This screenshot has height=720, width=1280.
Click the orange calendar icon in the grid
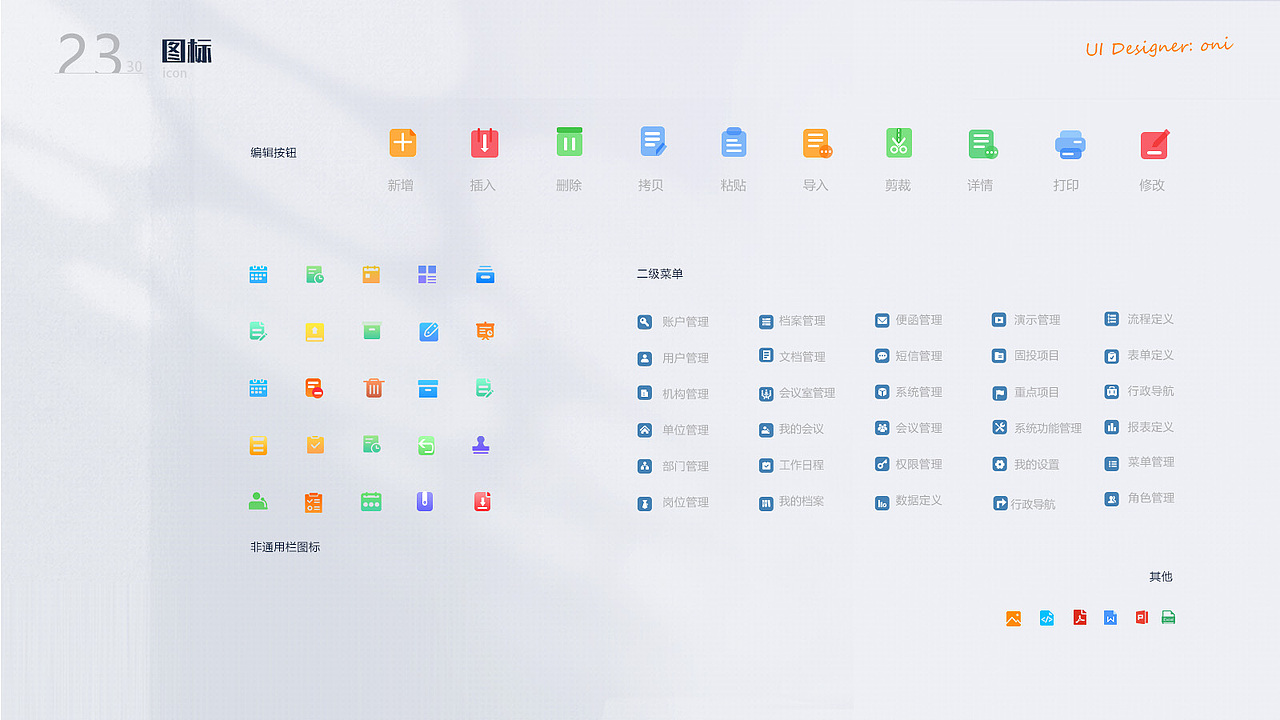[371, 274]
